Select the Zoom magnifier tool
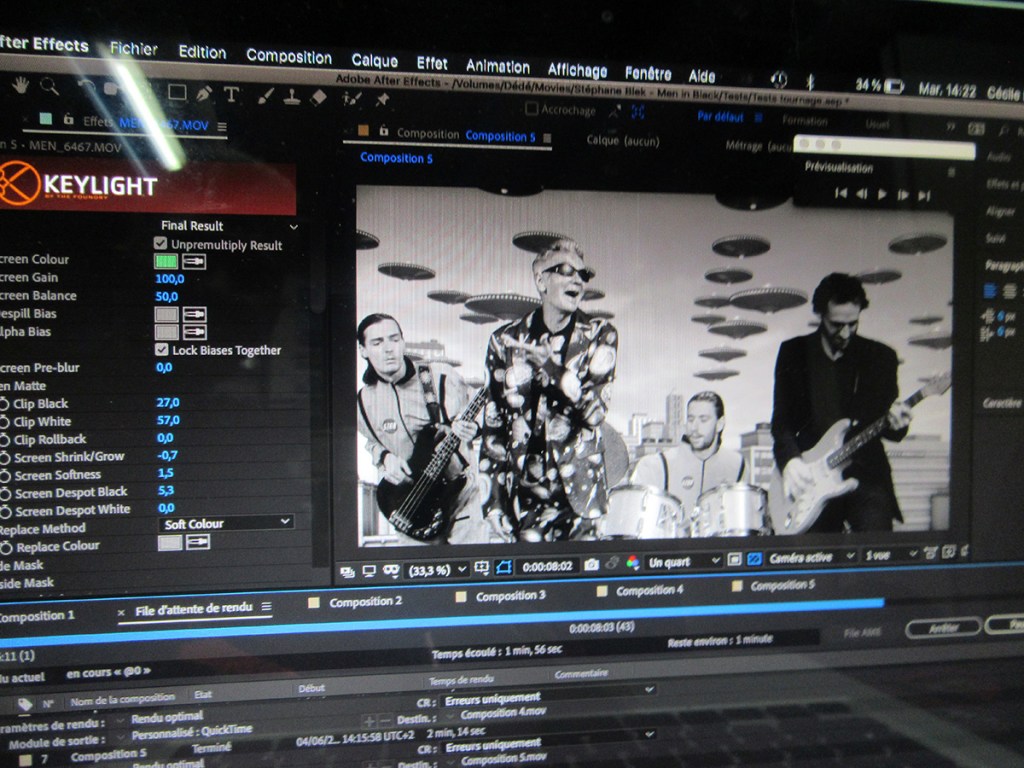Viewport: 1024px width, 768px height. (x=49, y=86)
